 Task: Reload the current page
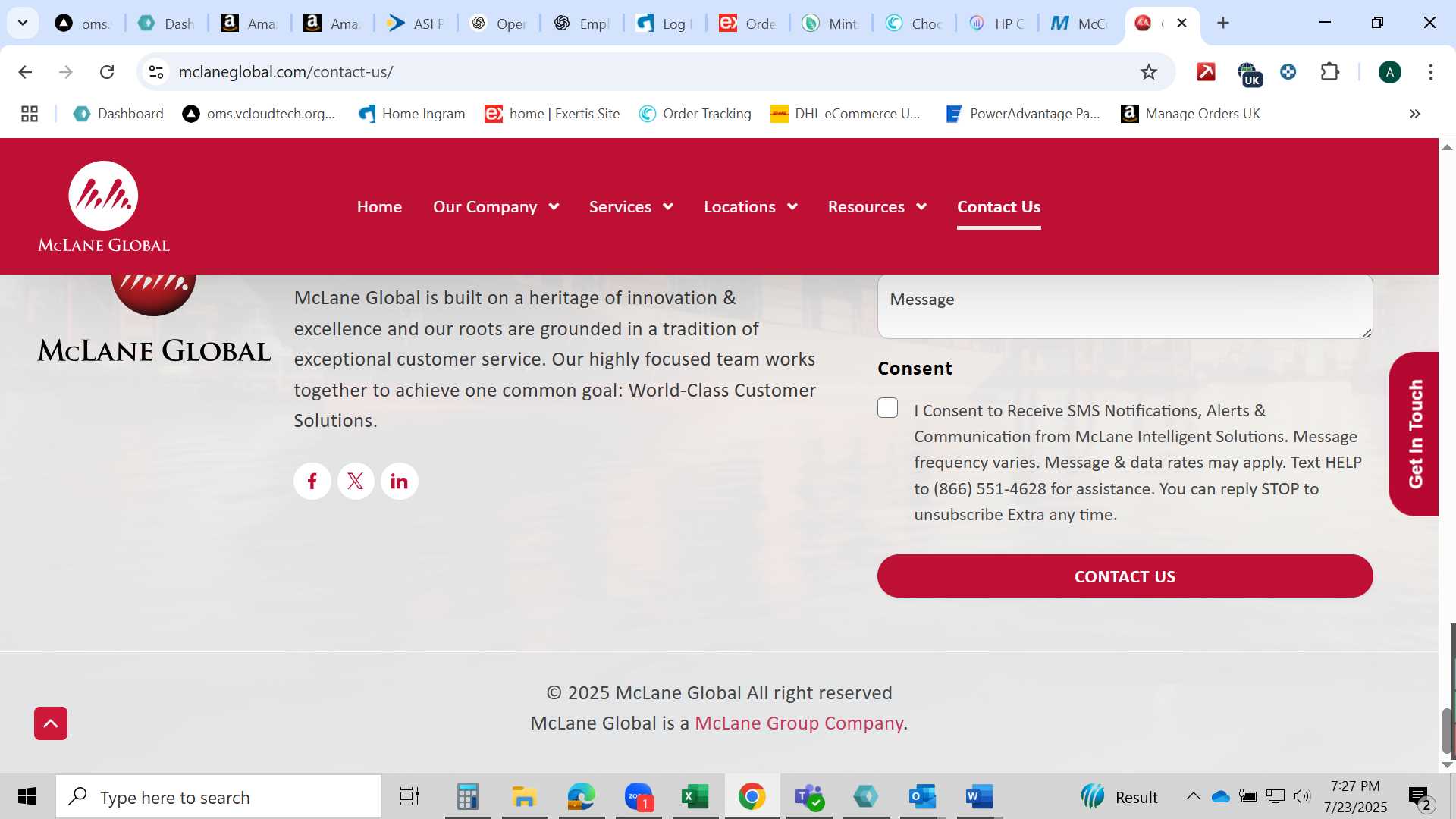point(107,72)
